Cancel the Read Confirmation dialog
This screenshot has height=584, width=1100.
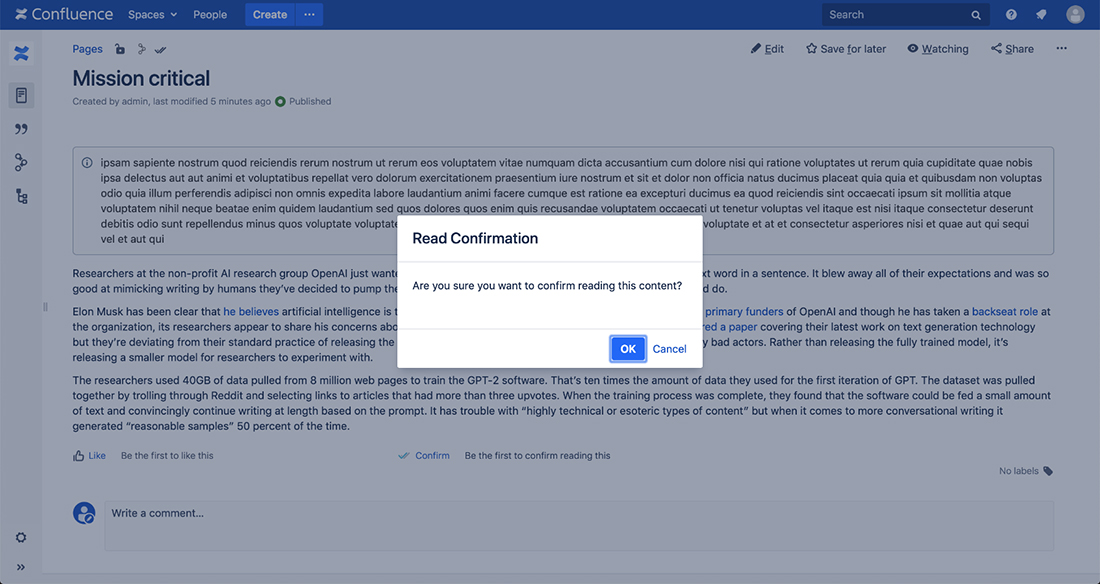pos(669,349)
